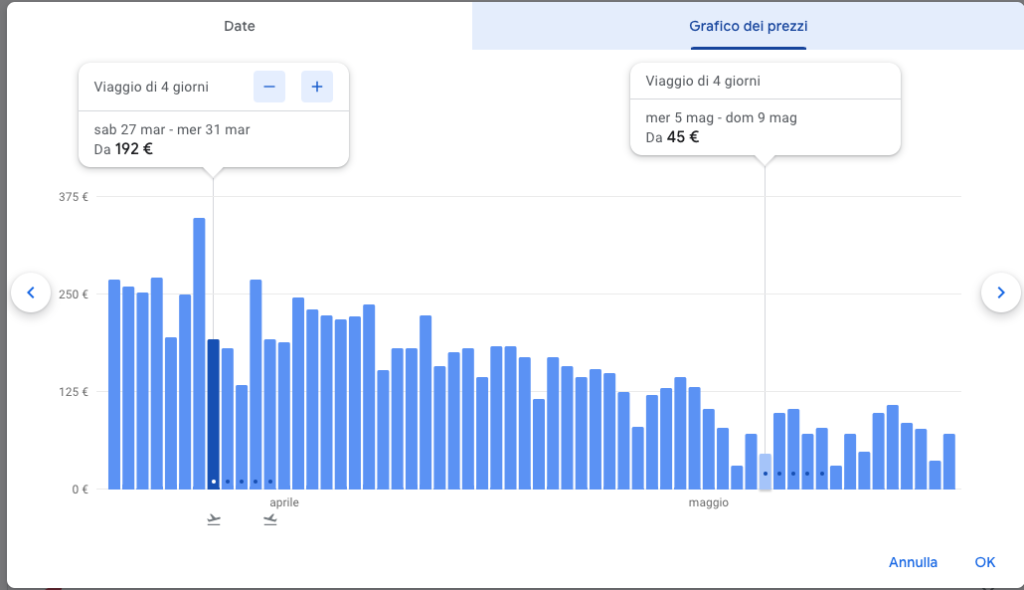Click the '125 €' y-axis label
Image resolution: width=1024 pixels, height=590 pixels.
(73, 391)
